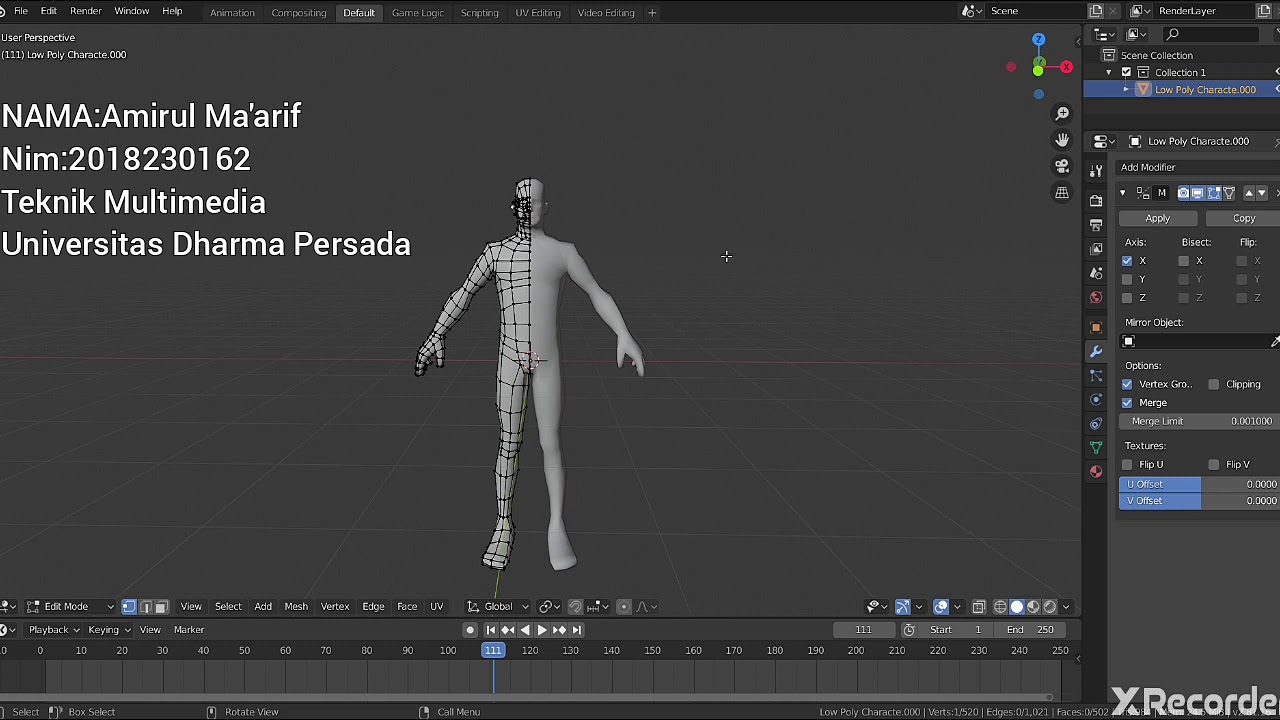
Task: Enable Flip U checkbox
Action: (1127, 465)
